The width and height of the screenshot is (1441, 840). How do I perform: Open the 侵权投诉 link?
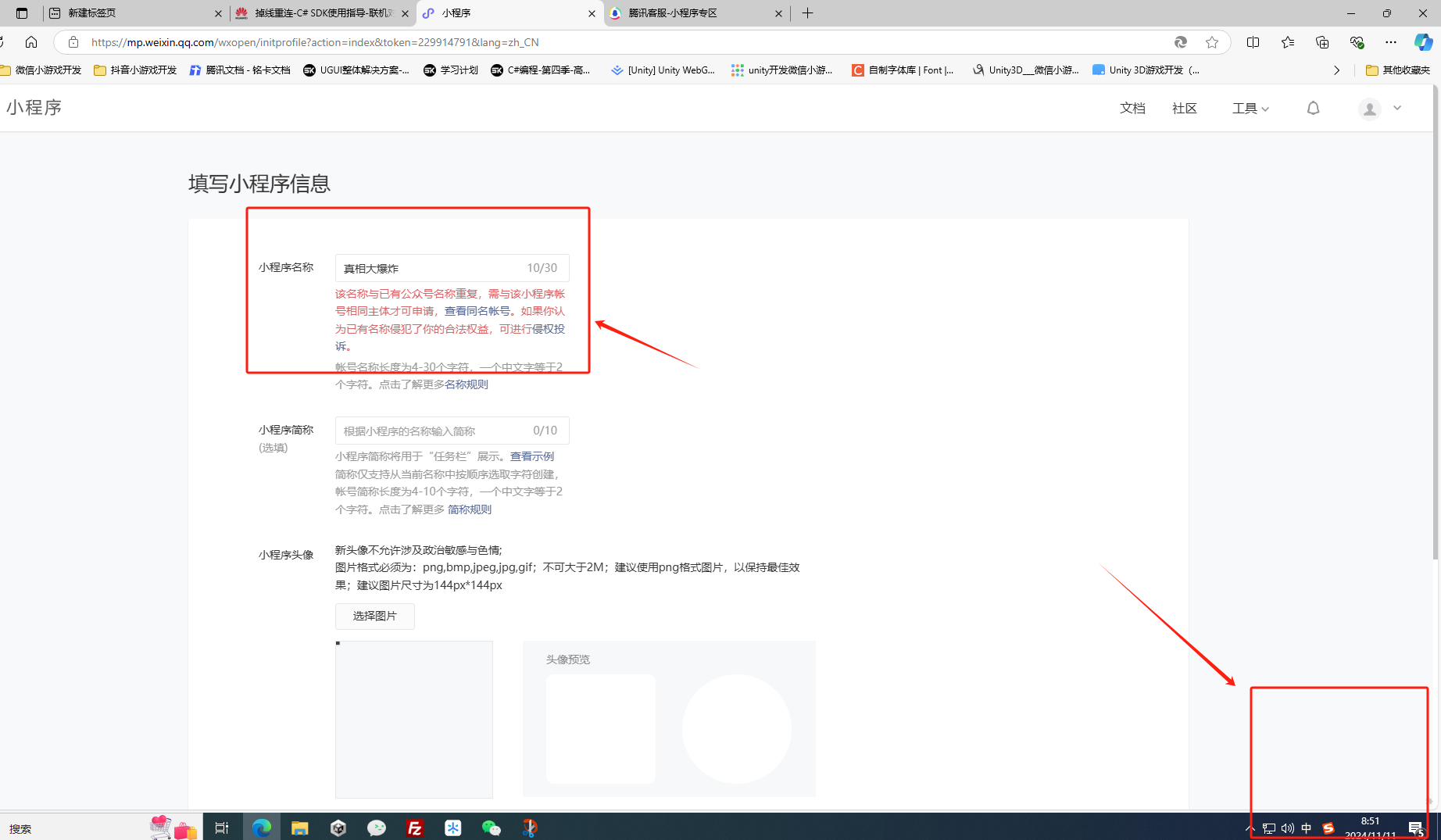coord(549,329)
